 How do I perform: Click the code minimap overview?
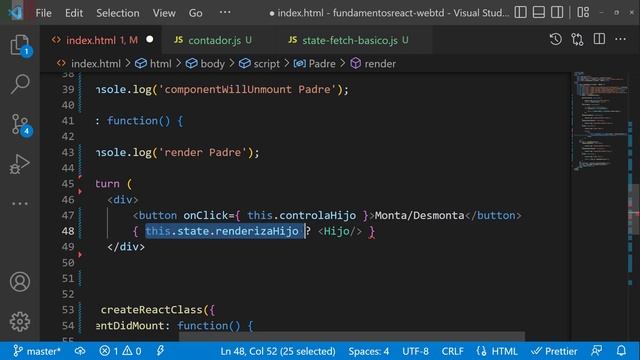(600, 122)
